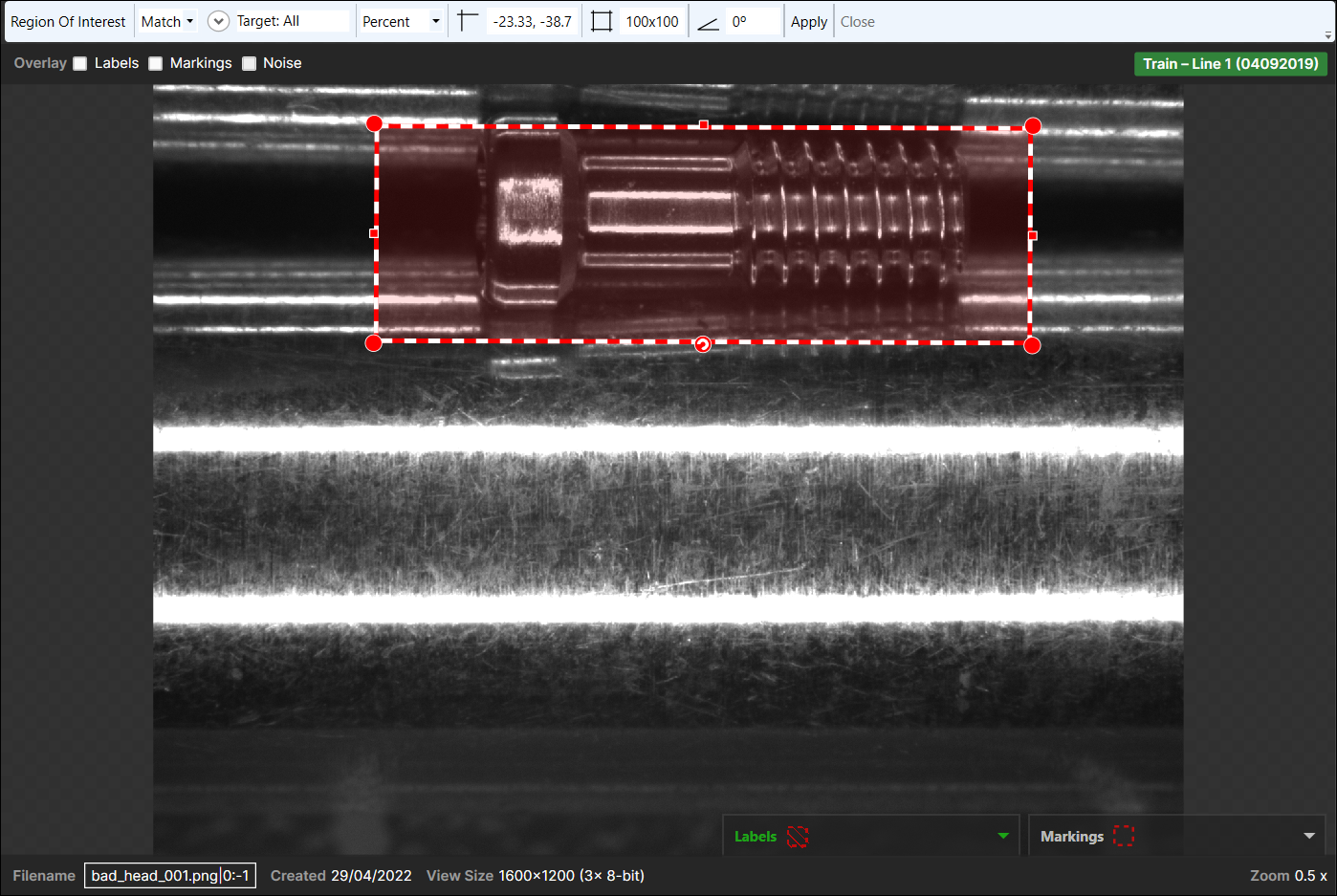Open the Match dropdown
1337x896 pixels.
[x=167, y=21]
